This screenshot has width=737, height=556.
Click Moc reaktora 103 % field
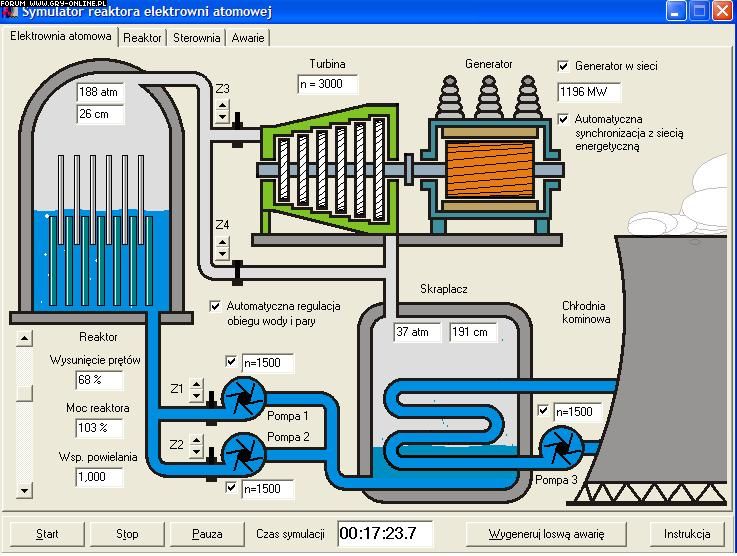(x=99, y=428)
